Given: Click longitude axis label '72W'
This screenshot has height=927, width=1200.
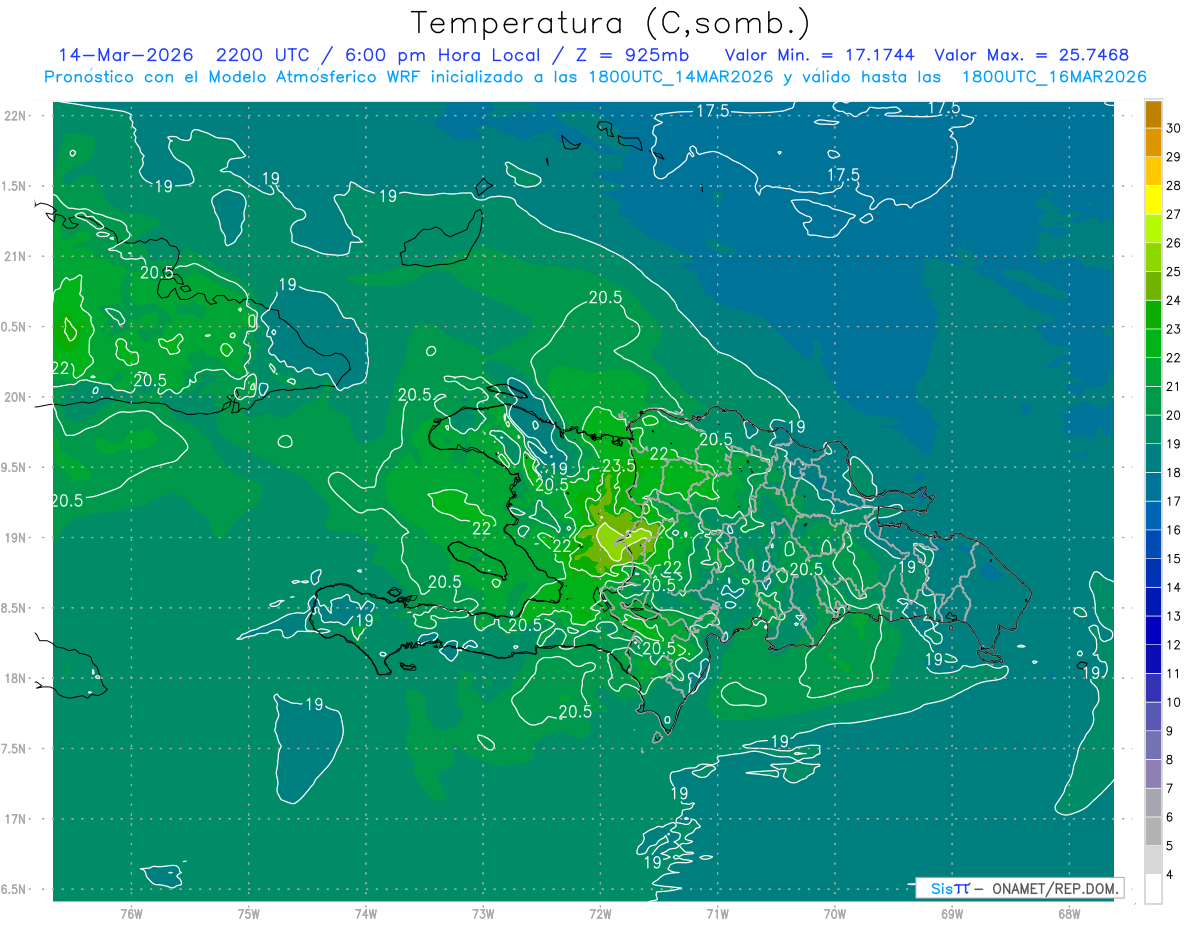Looking at the screenshot, I should [600, 914].
